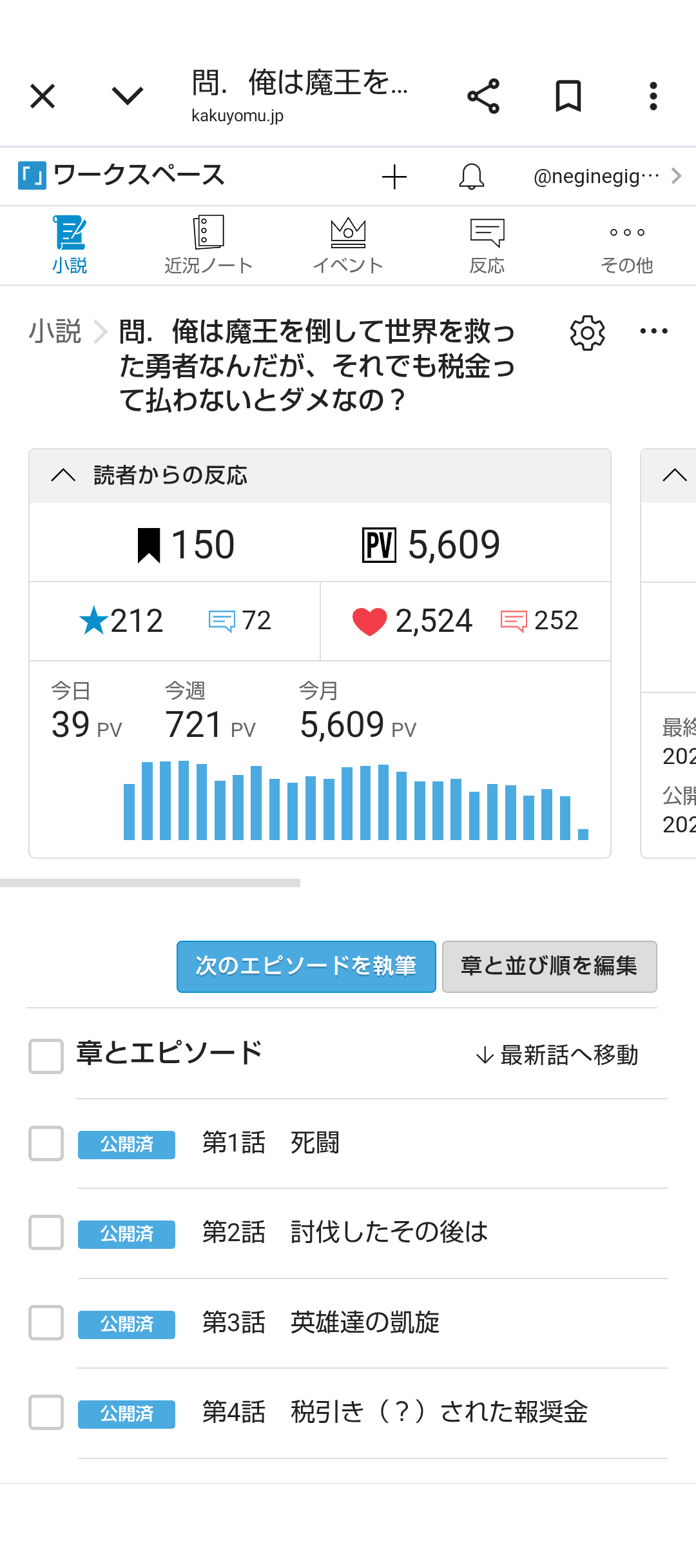Click the Kakuyomu workspace logo icon

[32, 175]
